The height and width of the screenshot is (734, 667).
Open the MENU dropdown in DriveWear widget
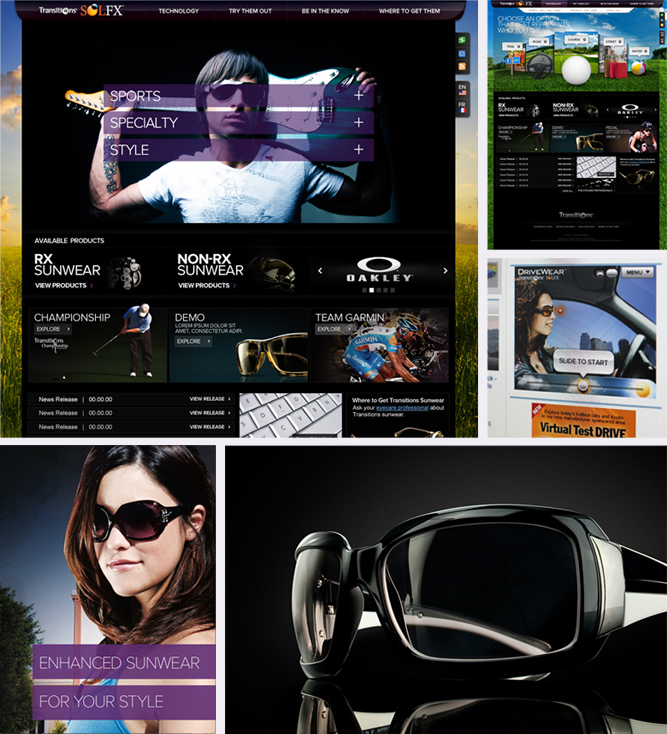tap(637, 272)
